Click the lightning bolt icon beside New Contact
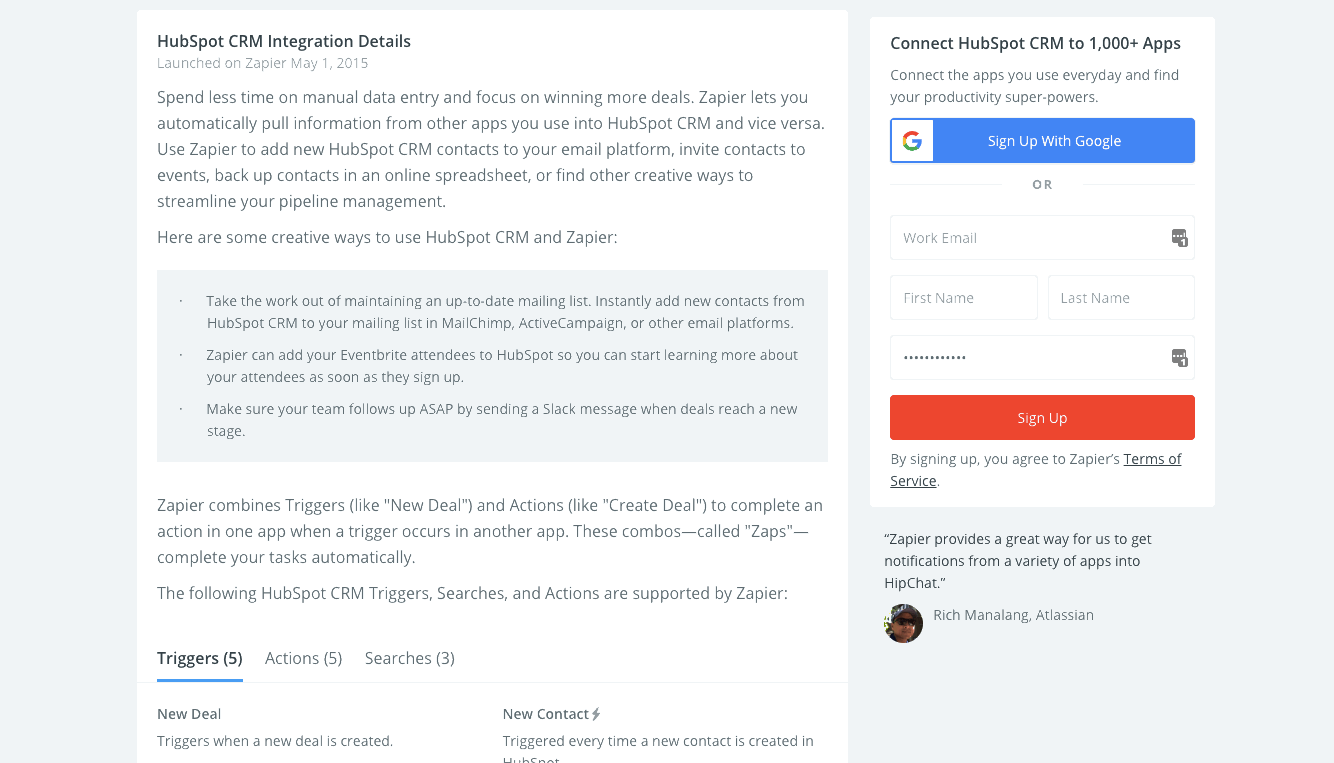 pyautogui.click(x=596, y=714)
